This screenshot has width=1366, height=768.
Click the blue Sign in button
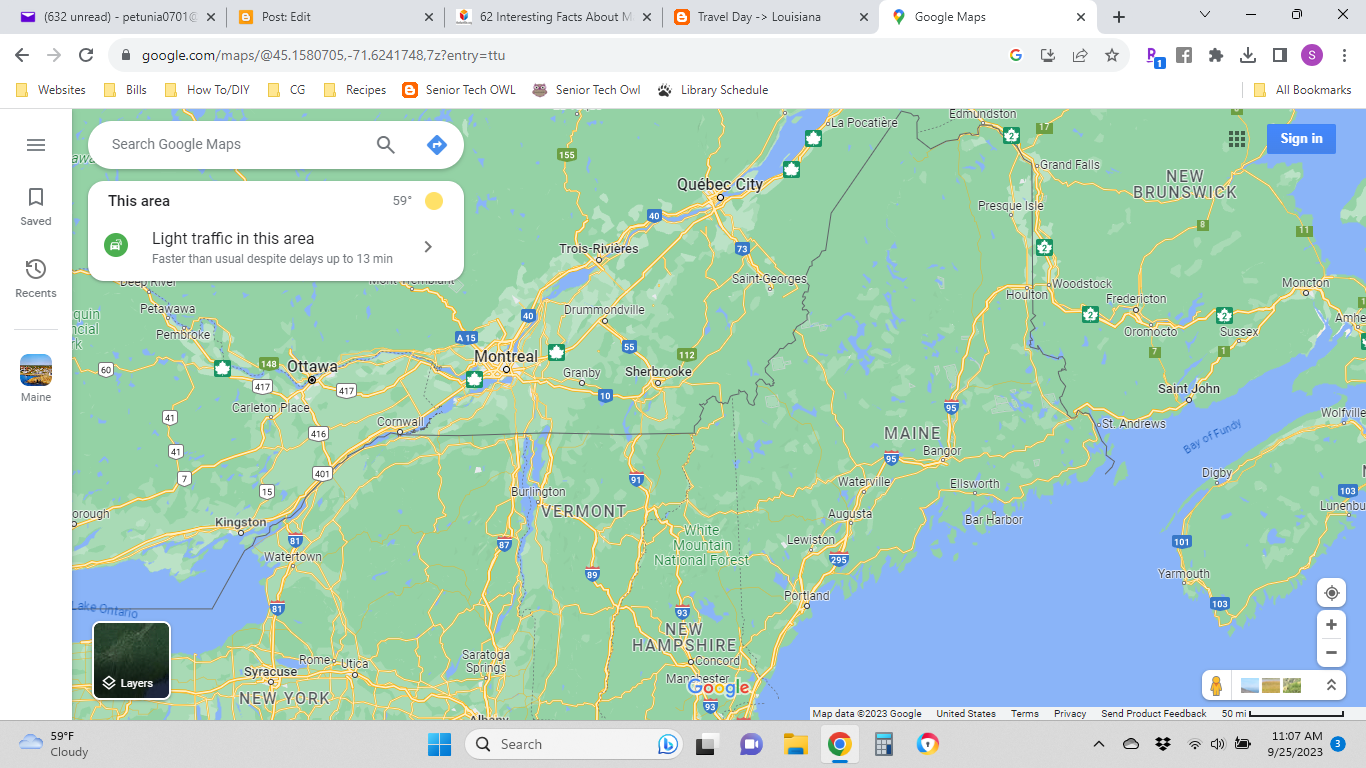(1301, 139)
